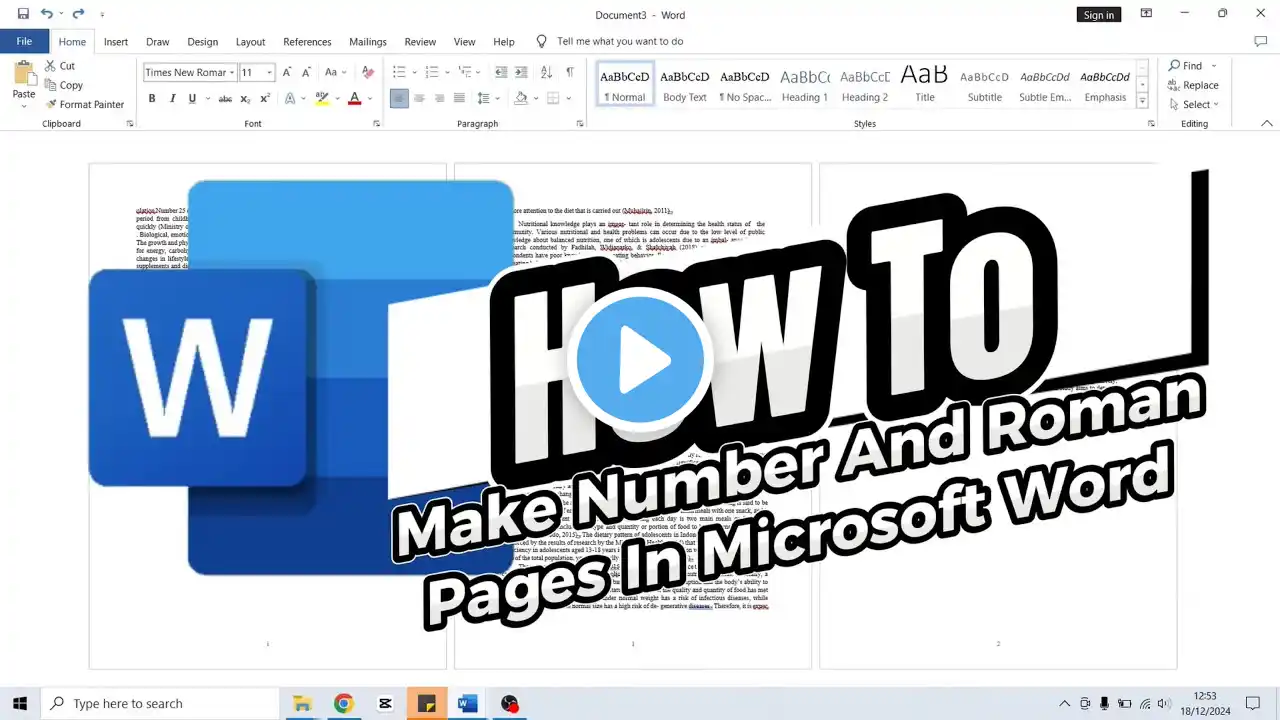Apply the Subtitle style

pos(985,85)
